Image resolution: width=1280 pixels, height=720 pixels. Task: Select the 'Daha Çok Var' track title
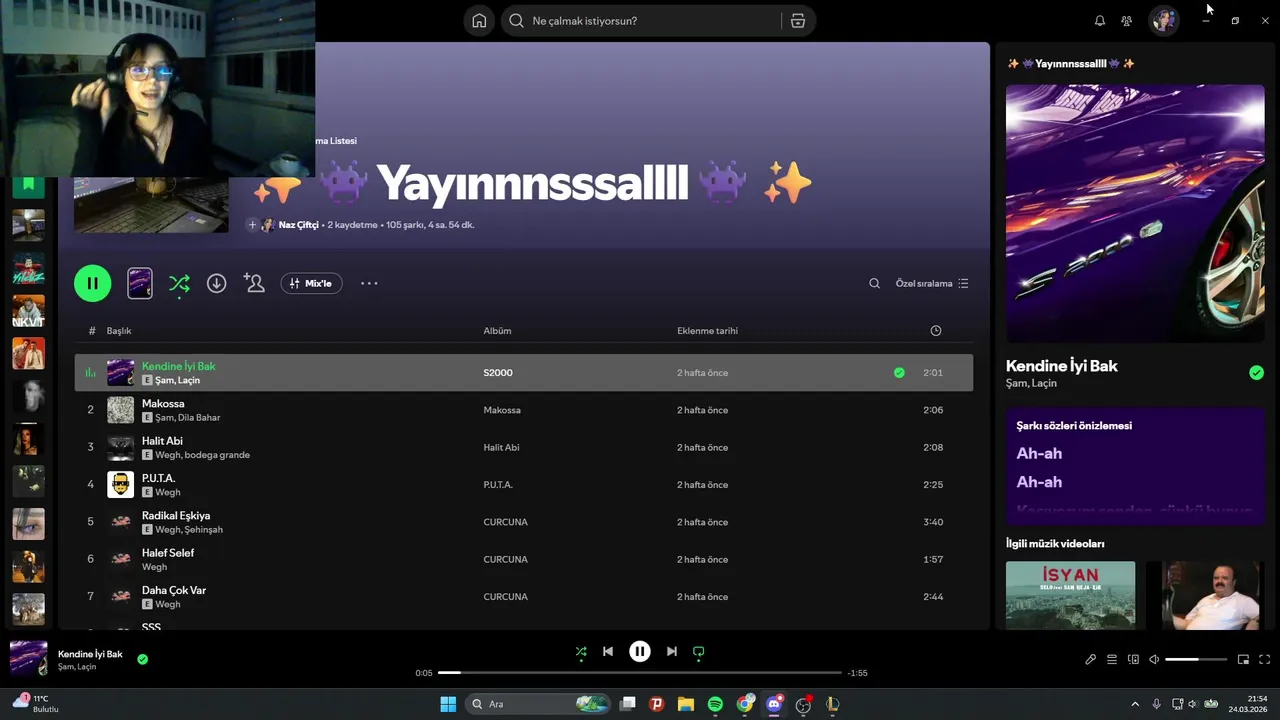click(174, 590)
